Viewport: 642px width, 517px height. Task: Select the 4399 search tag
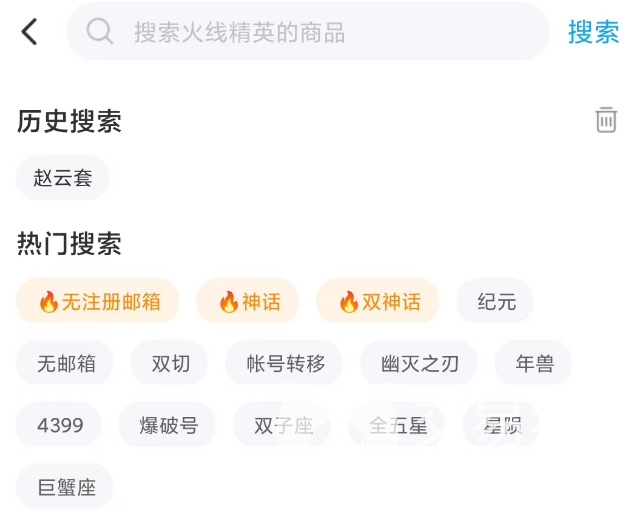(60, 426)
